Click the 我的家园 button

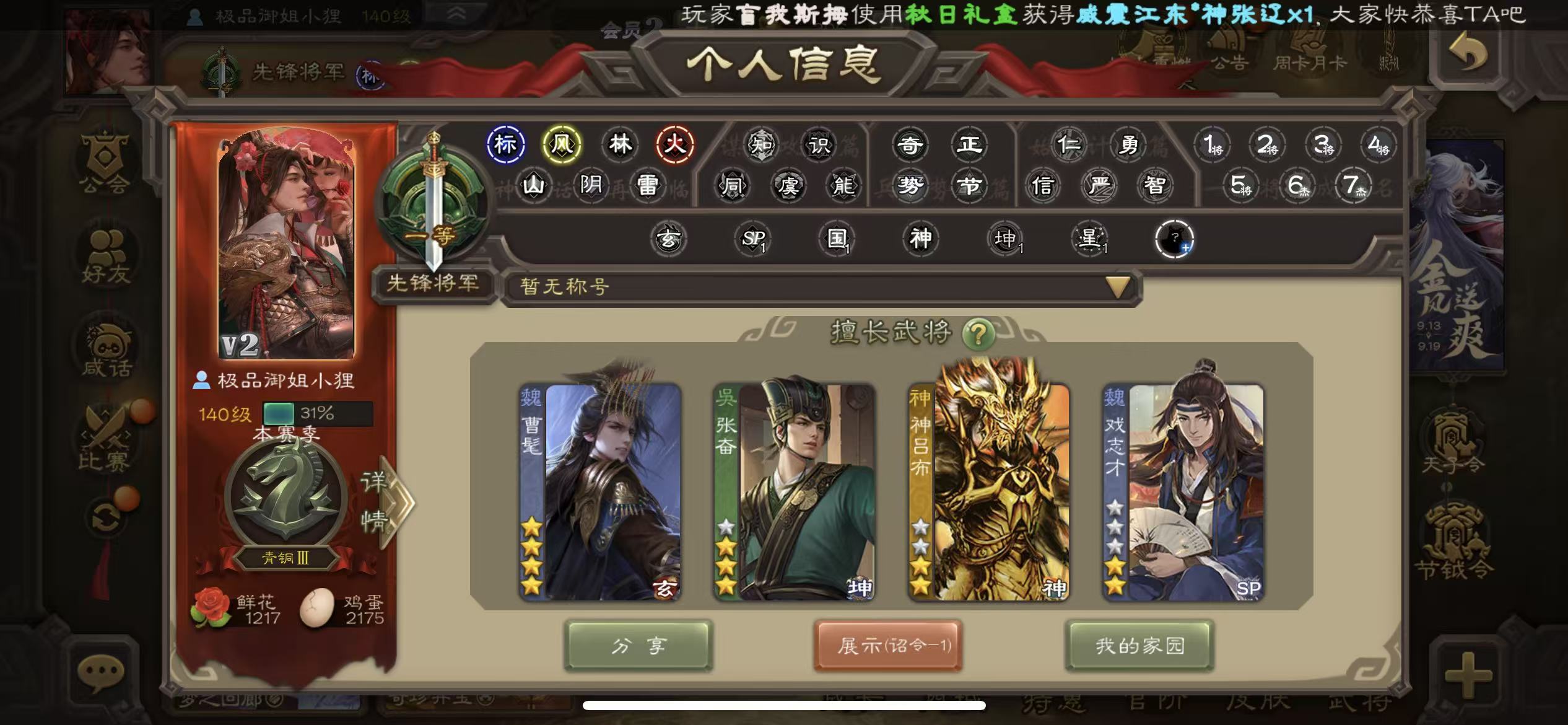(x=1139, y=646)
